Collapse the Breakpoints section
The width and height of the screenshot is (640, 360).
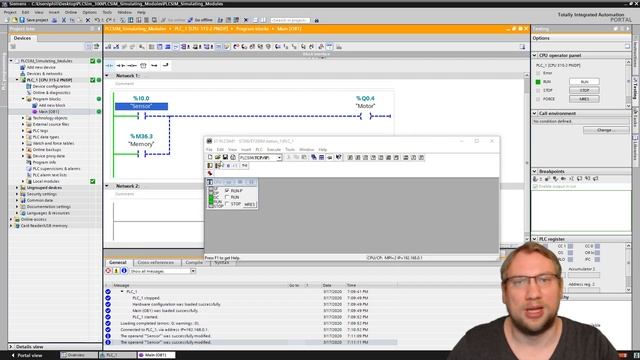click(x=534, y=171)
